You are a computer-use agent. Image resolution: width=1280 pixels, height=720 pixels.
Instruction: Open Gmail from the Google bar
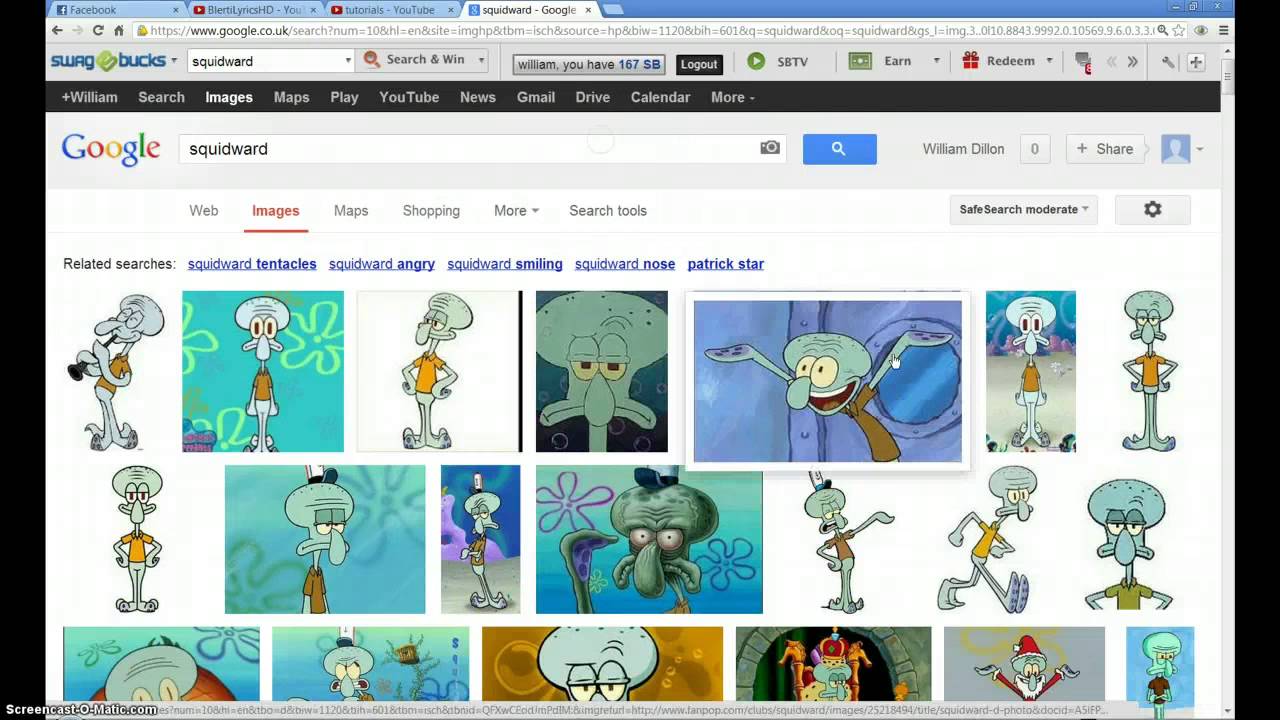[x=536, y=97]
